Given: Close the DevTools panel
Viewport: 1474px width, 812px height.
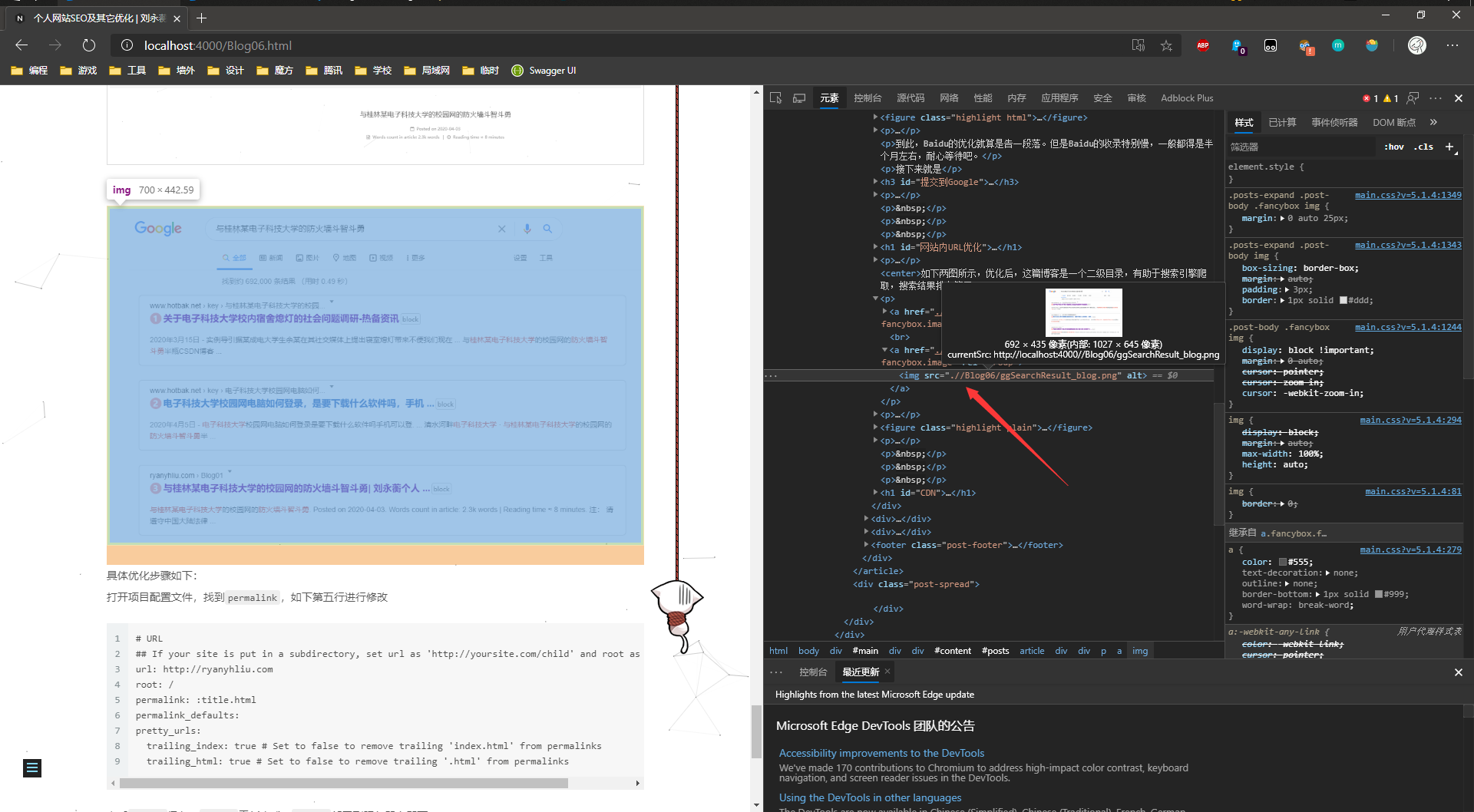Looking at the screenshot, I should (1459, 98).
